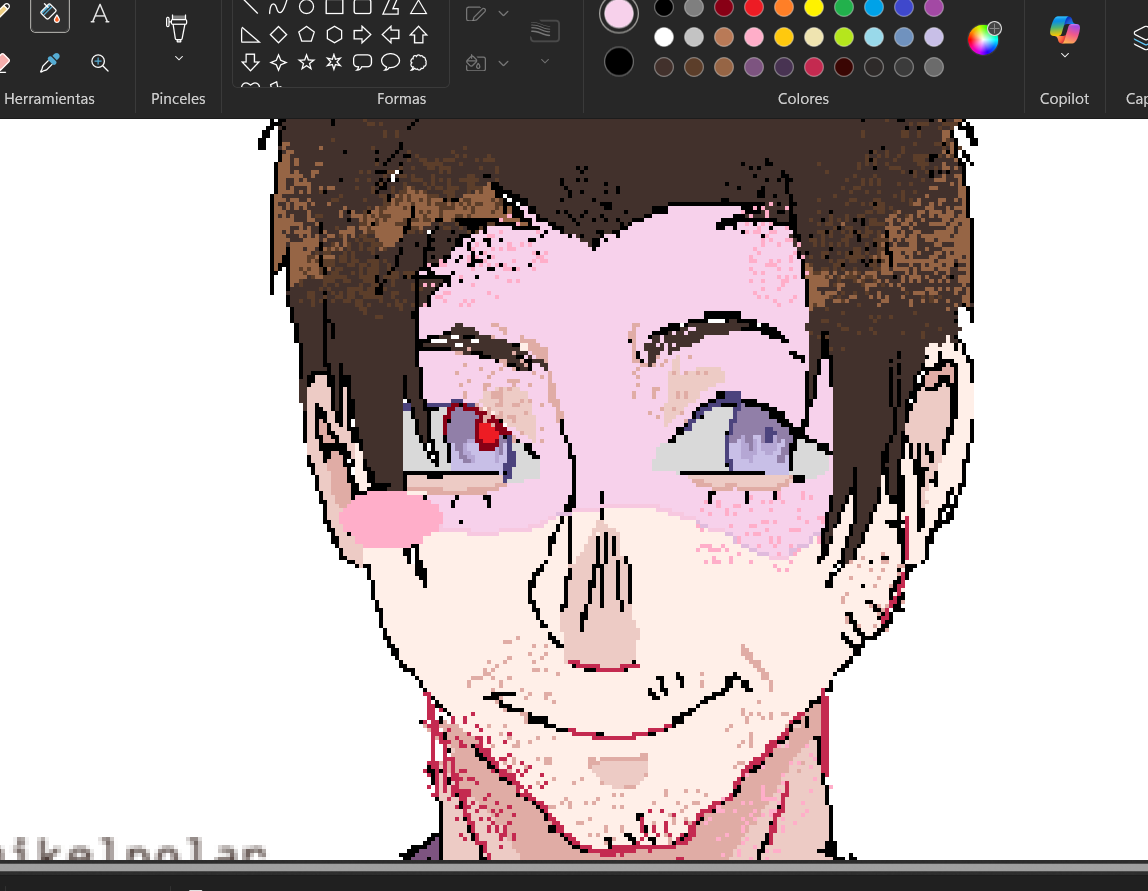Screen dimensions: 1148x891
Task: Choose the gold palette swatch
Action: click(x=784, y=37)
